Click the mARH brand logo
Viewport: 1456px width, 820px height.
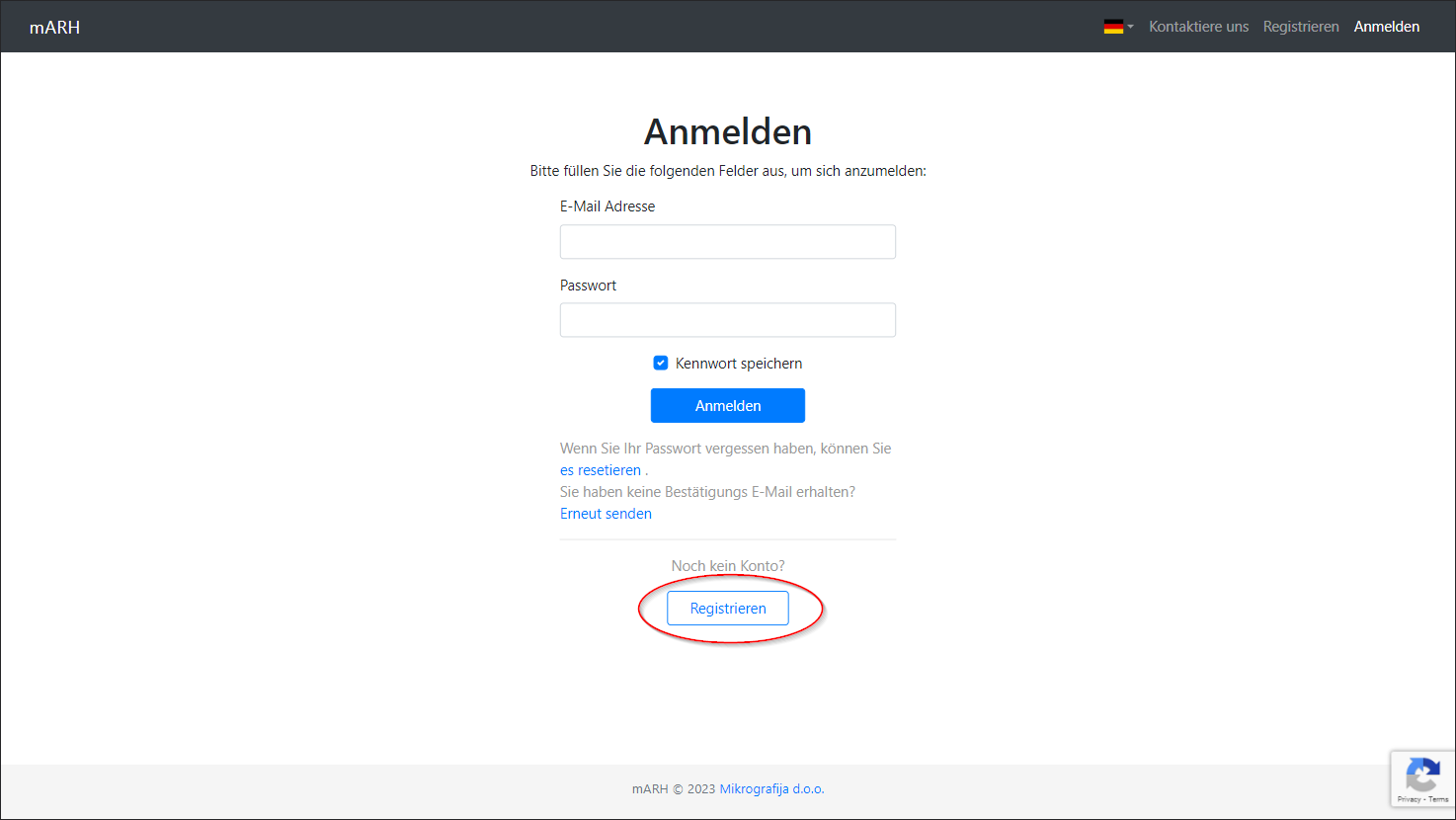click(54, 28)
